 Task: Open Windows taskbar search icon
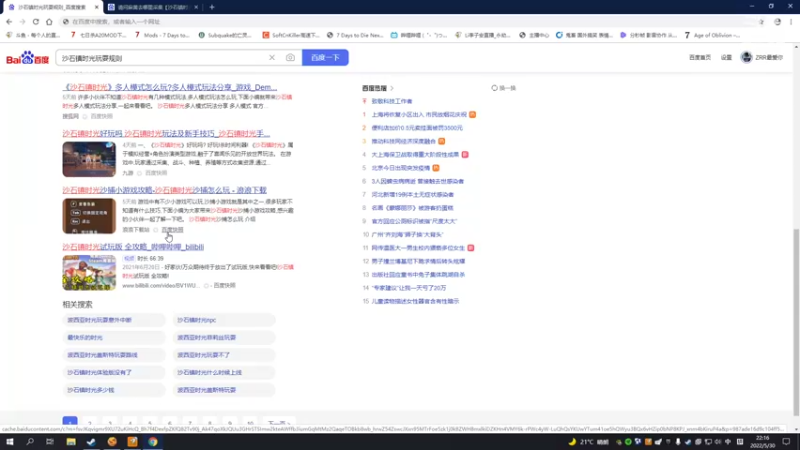click(x=30, y=442)
